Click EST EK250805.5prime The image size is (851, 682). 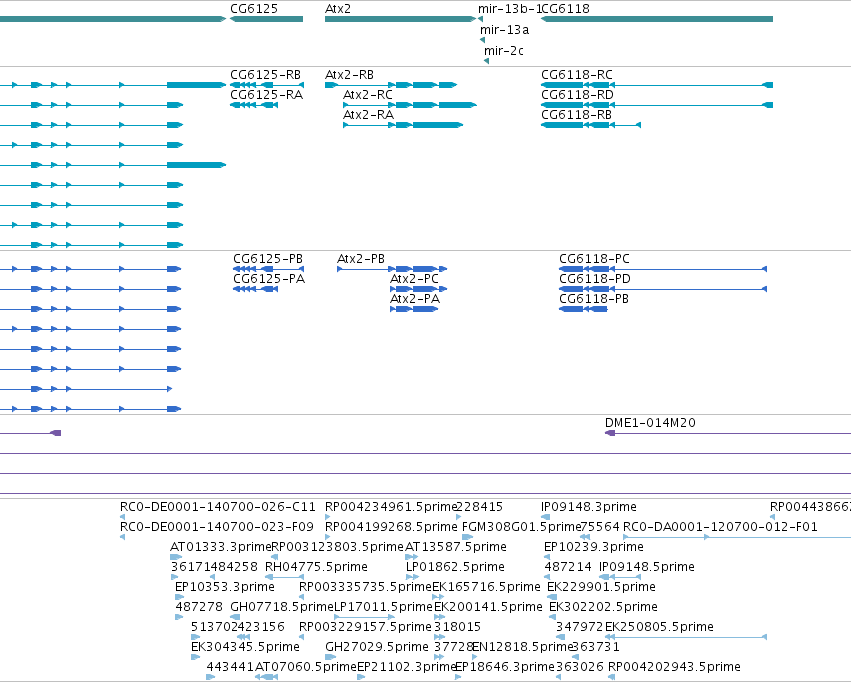pos(659,627)
